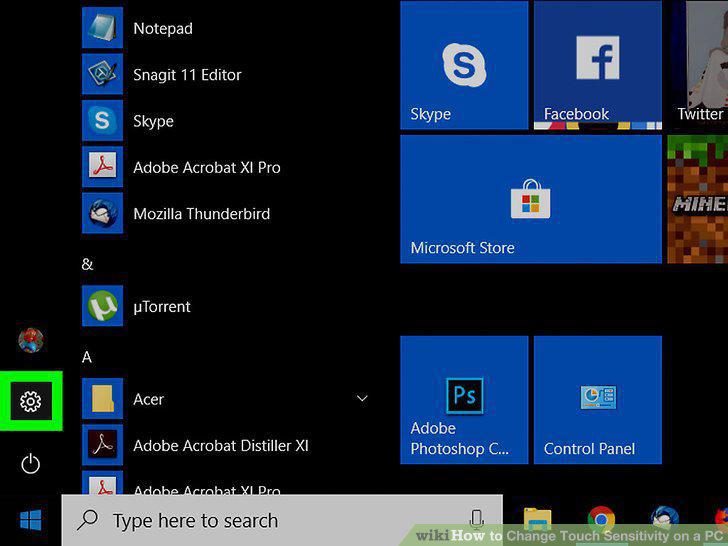Image resolution: width=728 pixels, height=546 pixels.
Task: Open the Twitter tile
Action: pos(699,65)
